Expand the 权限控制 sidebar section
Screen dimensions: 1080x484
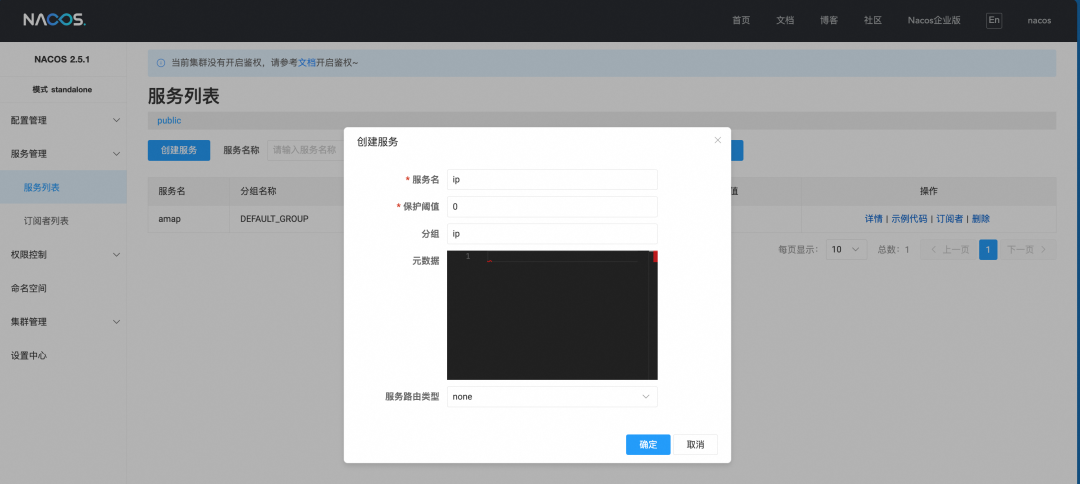[x=64, y=255]
